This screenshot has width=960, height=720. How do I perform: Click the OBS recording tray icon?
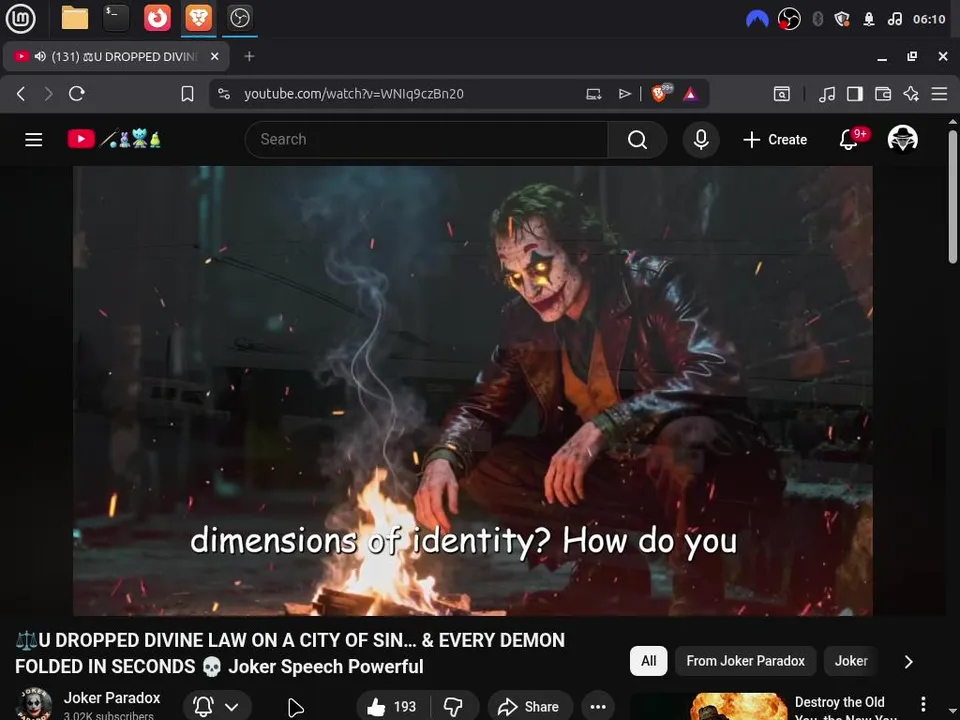coord(789,19)
